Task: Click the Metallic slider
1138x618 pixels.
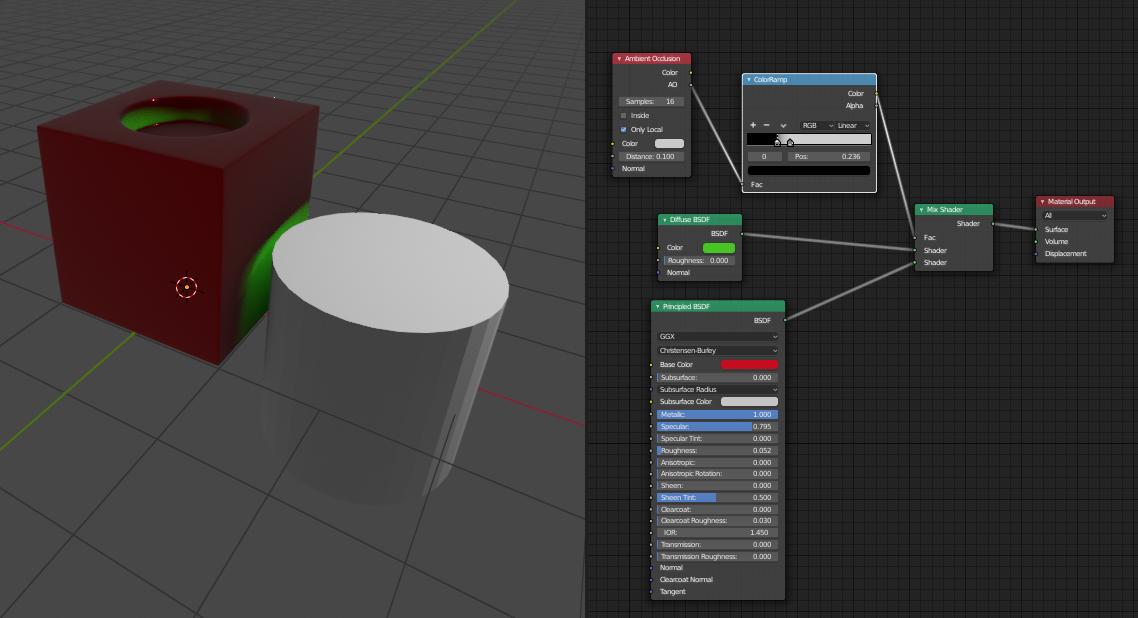Action: 717,415
